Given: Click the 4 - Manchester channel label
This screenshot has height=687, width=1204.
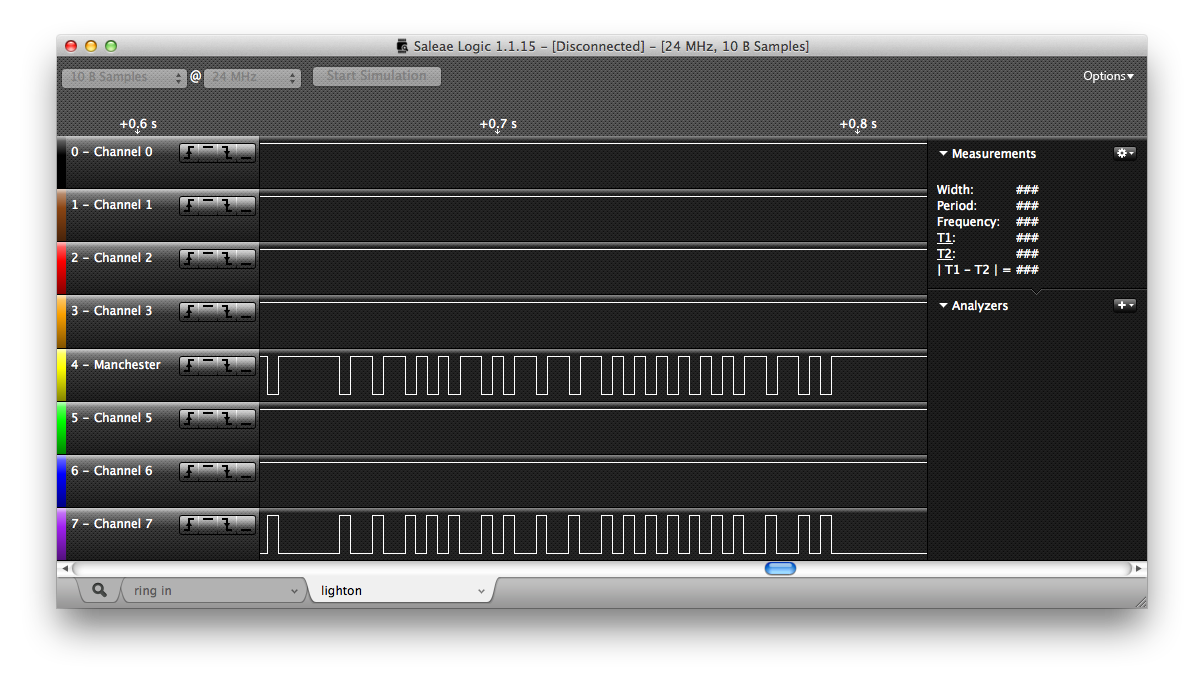Looking at the screenshot, I should coord(115,365).
